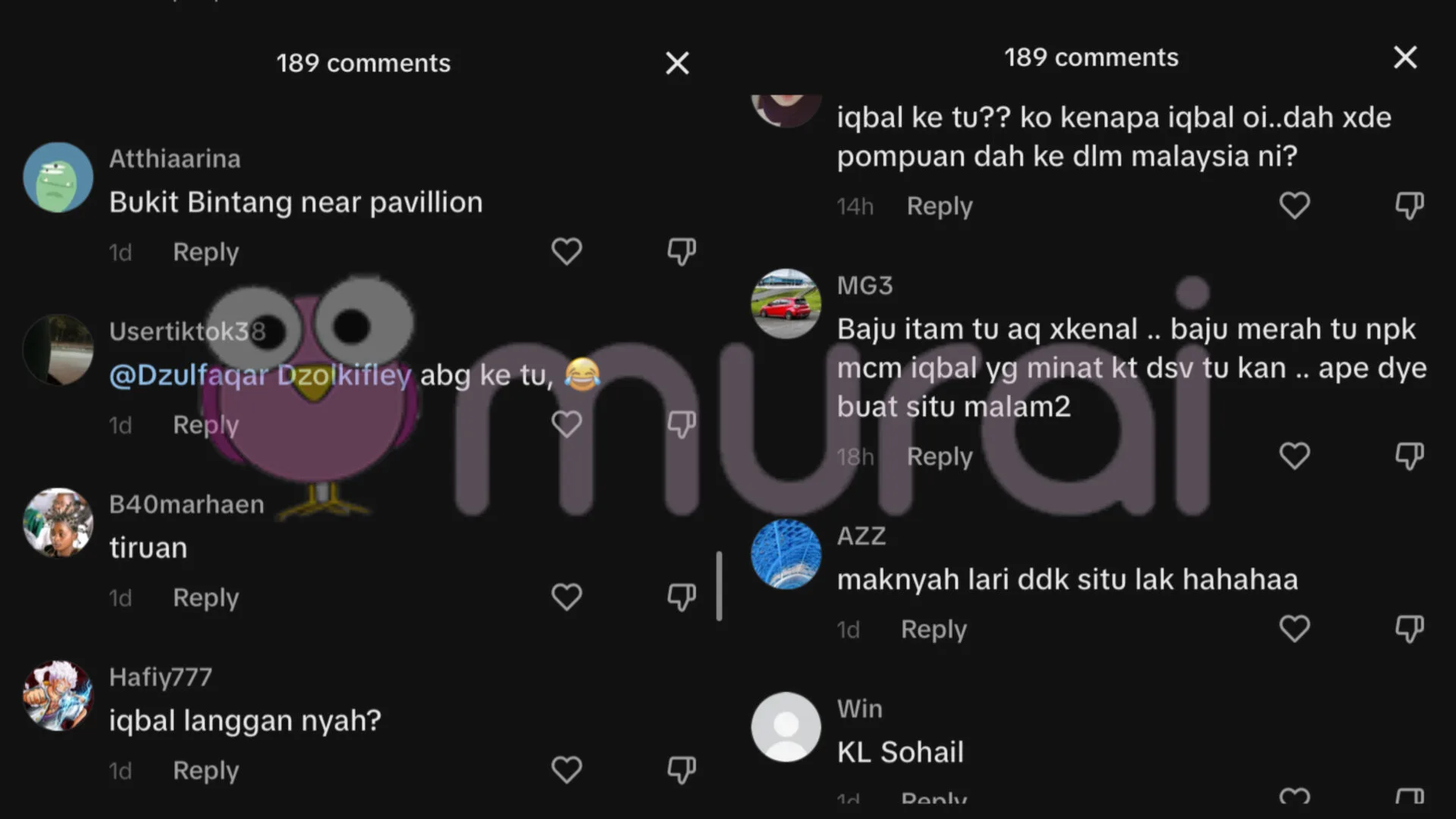1456x819 pixels.
Task: Dislike AZZ's maknyah lari comment
Action: pos(1410,629)
